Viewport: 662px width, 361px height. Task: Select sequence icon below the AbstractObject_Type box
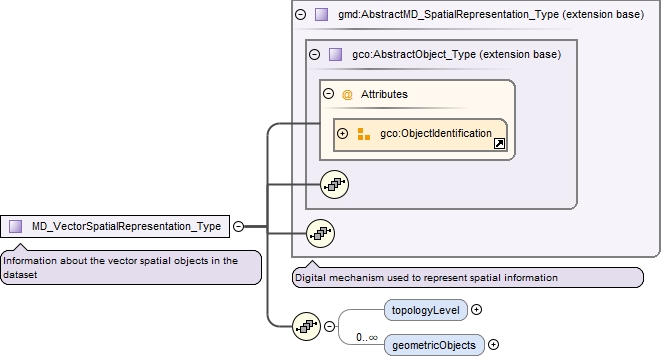tap(320, 233)
